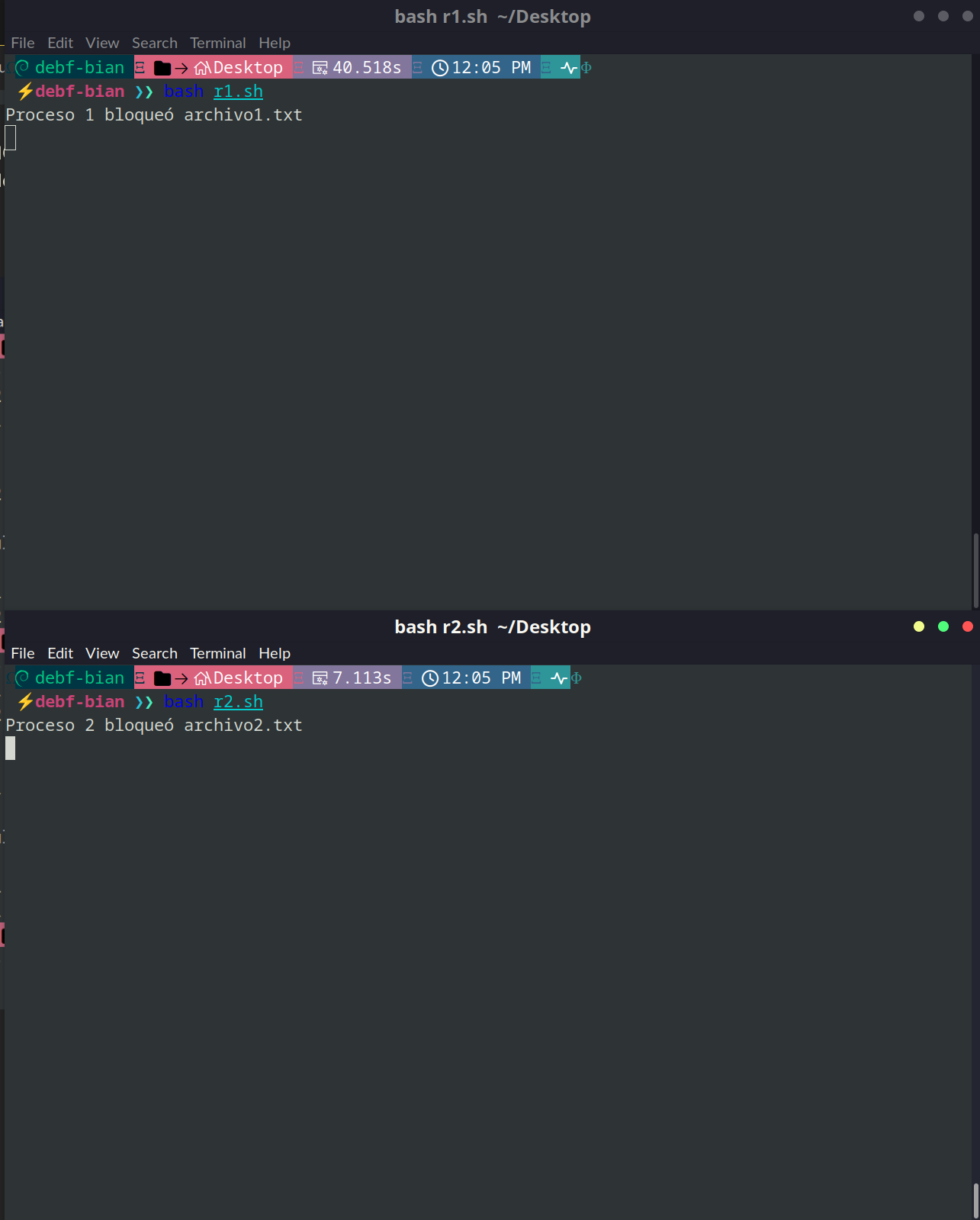Click the pulse icon in r2.sh prompt bar

click(559, 678)
